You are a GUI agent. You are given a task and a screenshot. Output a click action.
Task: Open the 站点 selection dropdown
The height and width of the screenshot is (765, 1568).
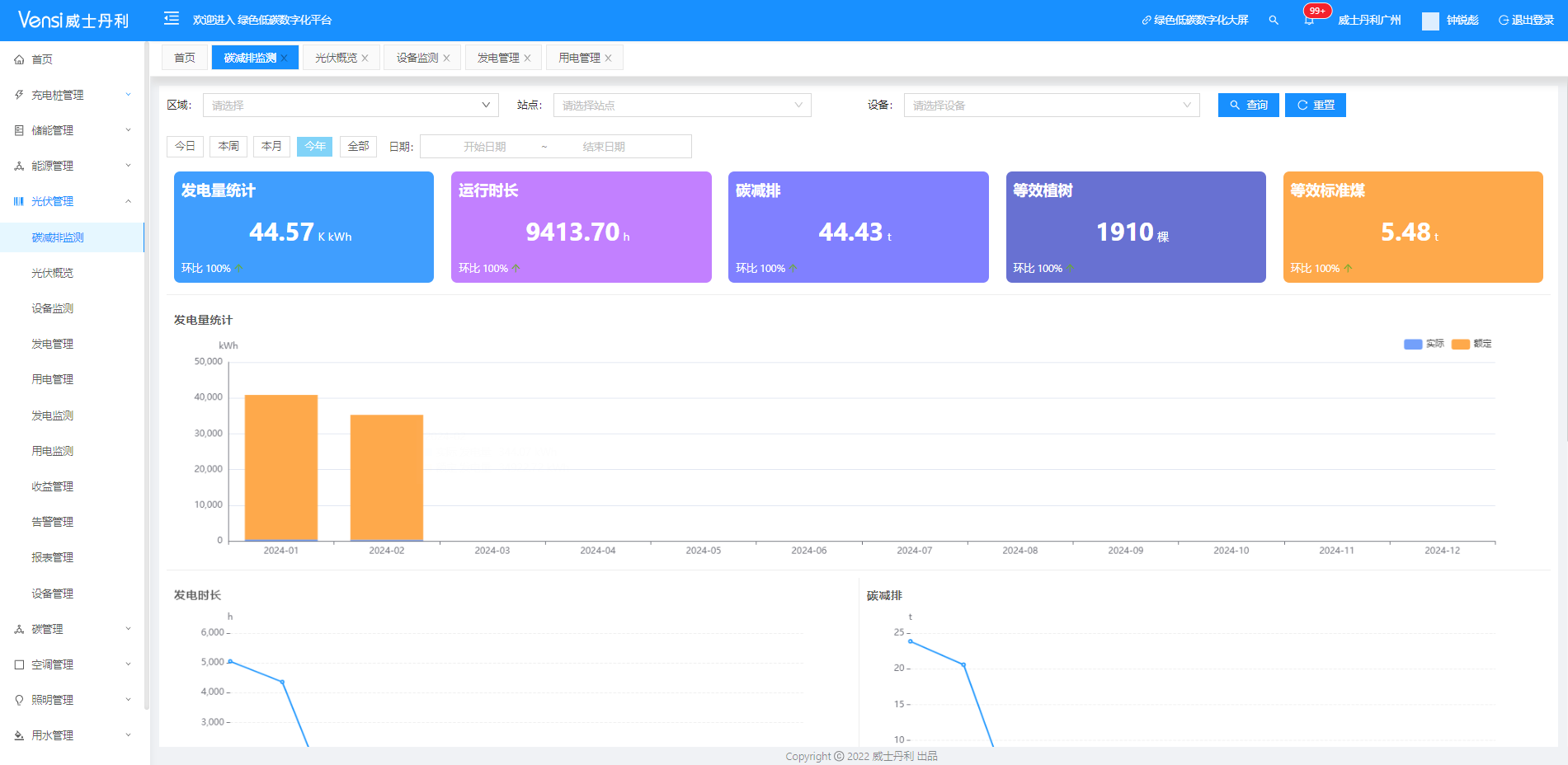pos(682,105)
